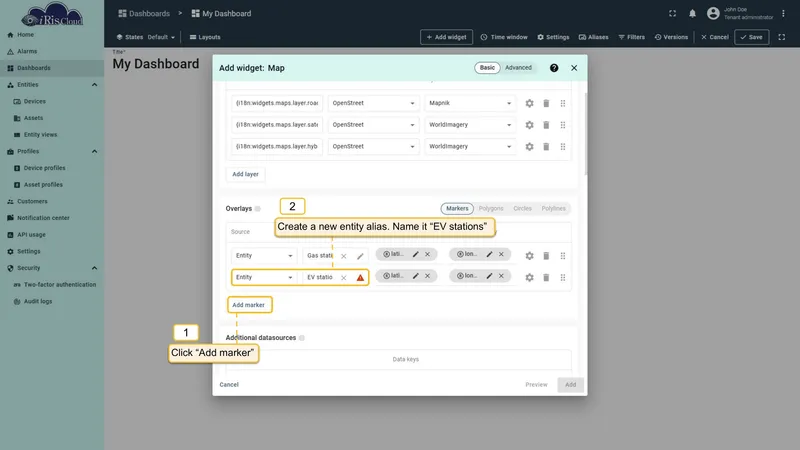The width and height of the screenshot is (800, 450).
Task: Close the Add widget dialog
Action: tap(574, 68)
